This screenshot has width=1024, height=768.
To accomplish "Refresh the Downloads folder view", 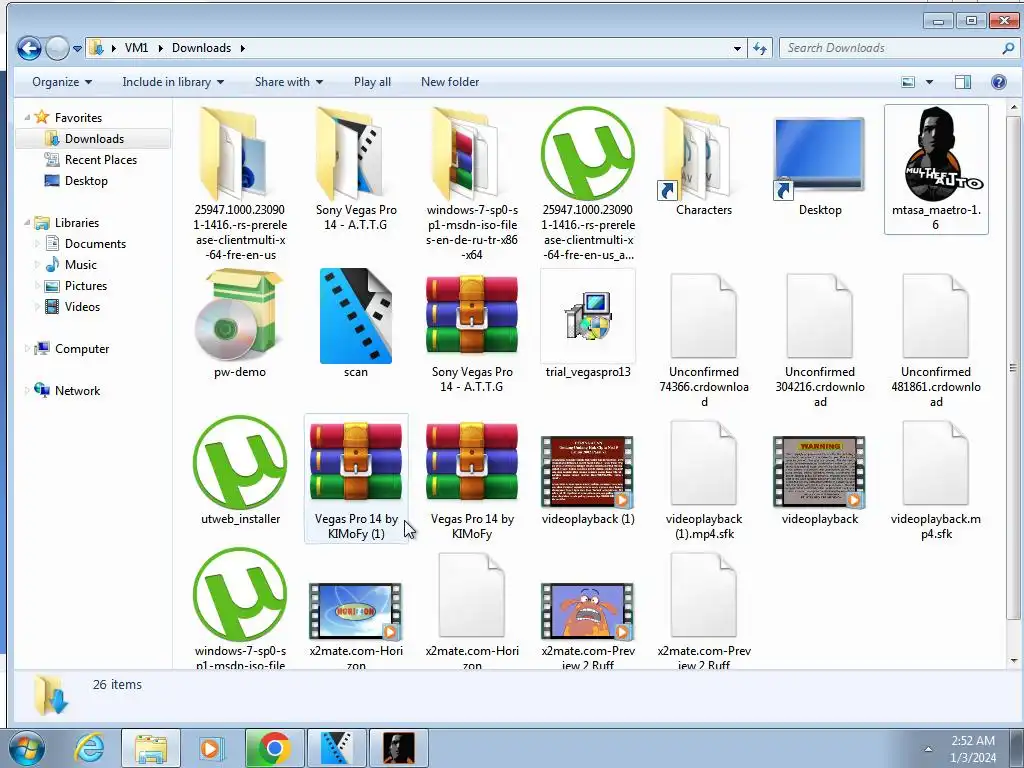I will click(760, 48).
